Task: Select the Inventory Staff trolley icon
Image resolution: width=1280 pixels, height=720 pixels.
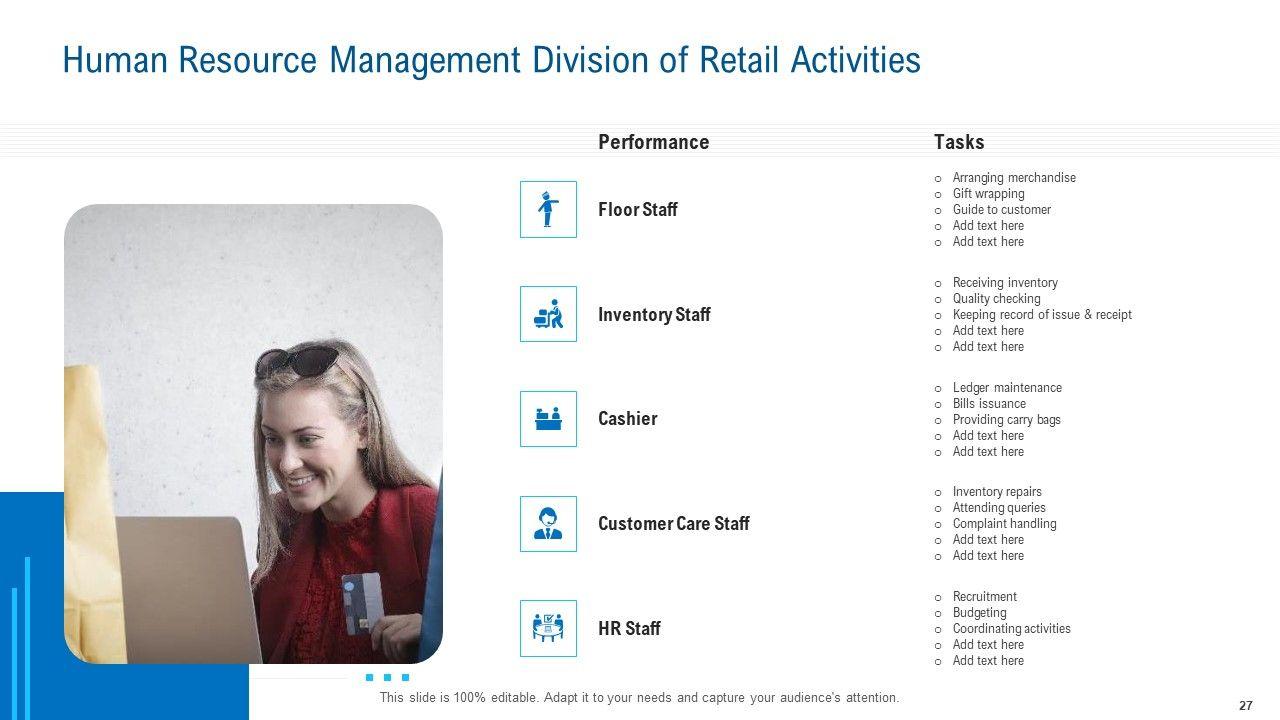Action: click(548, 314)
